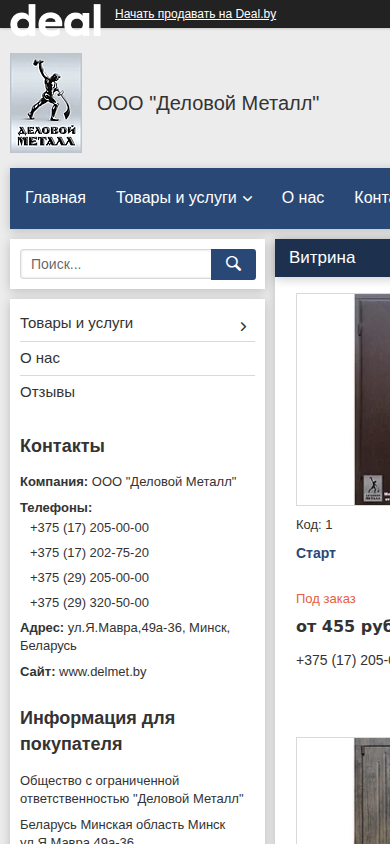Screen dimensions: 390x844
Task: Expand Товары и услуги sidebar chevron
Action: [x=244, y=326]
